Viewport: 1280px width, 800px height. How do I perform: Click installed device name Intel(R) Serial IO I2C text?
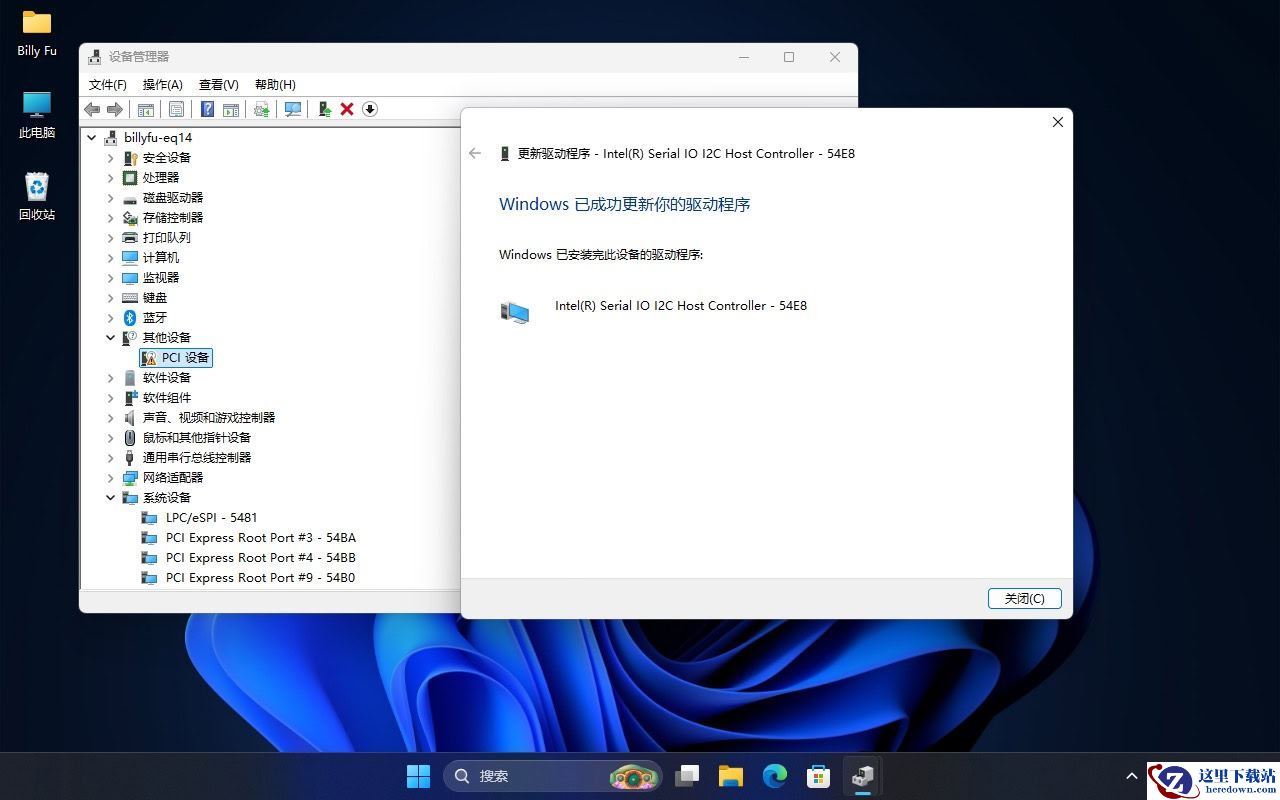[681, 306]
